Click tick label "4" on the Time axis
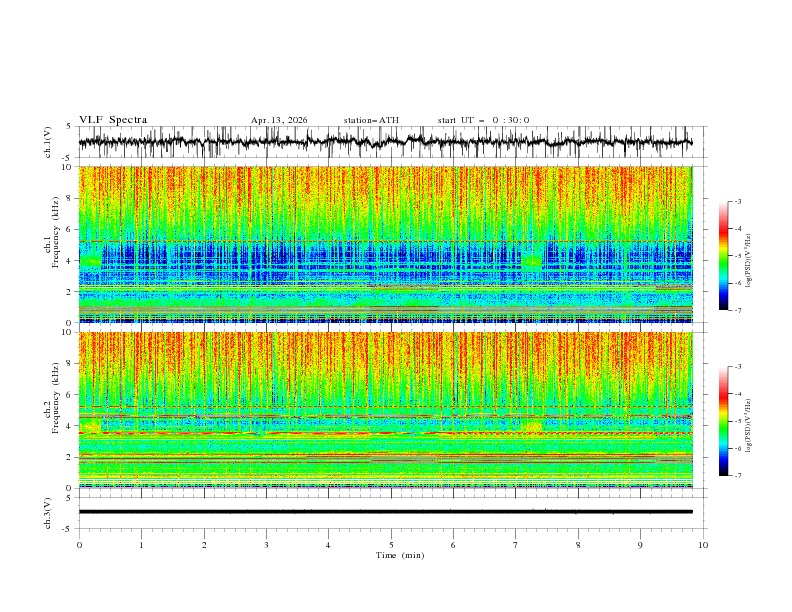The image size is (792, 612). pos(328,545)
